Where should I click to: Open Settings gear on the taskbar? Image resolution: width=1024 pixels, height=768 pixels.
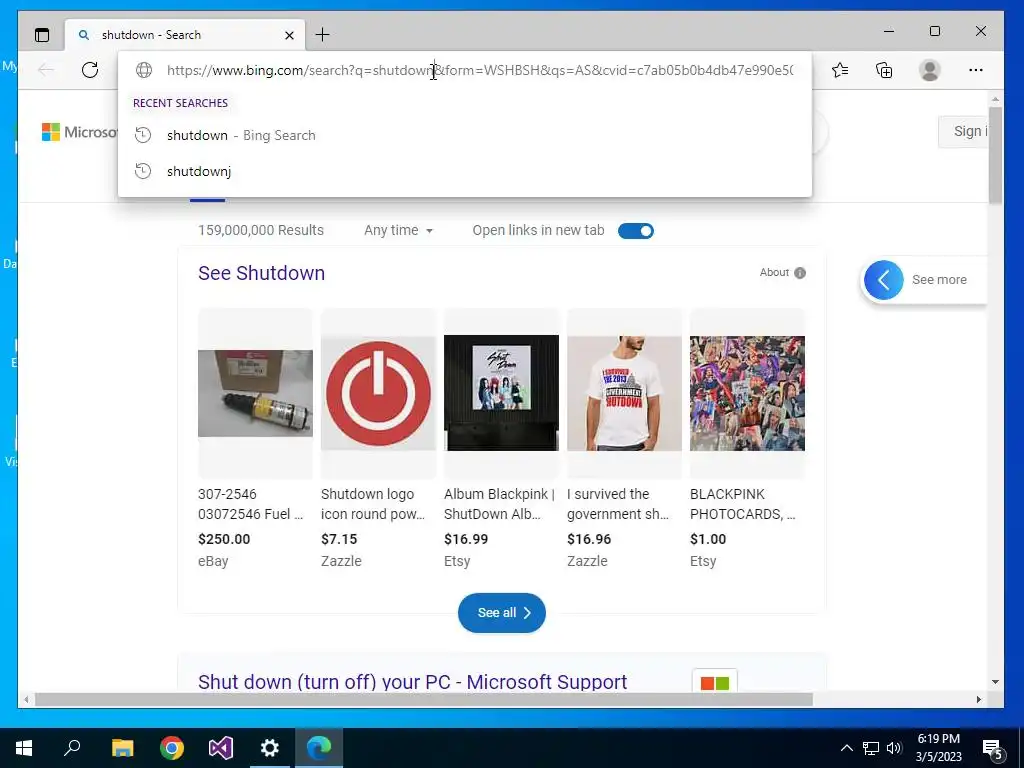(270, 747)
